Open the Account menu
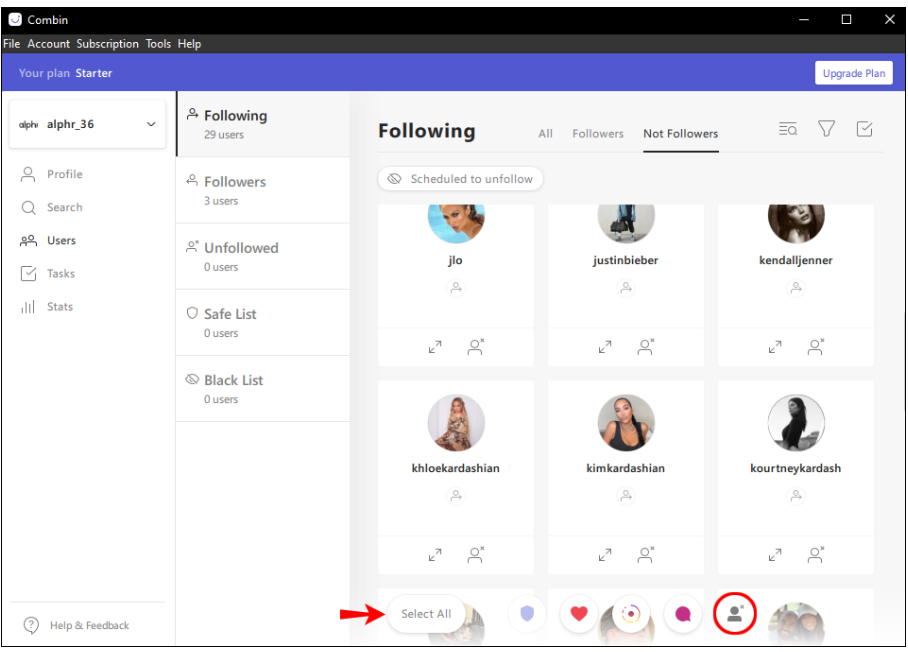908x652 pixels. click(x=49, y=43)
